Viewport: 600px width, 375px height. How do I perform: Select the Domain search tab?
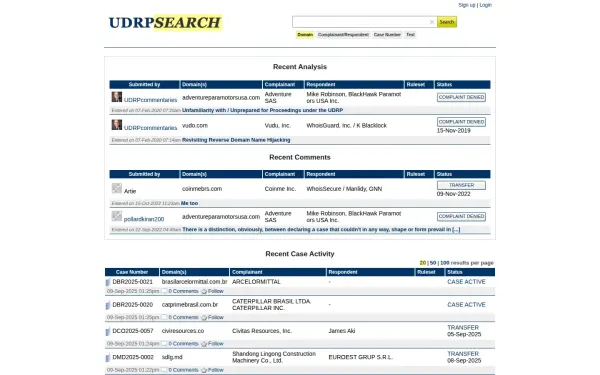(305, 35)
